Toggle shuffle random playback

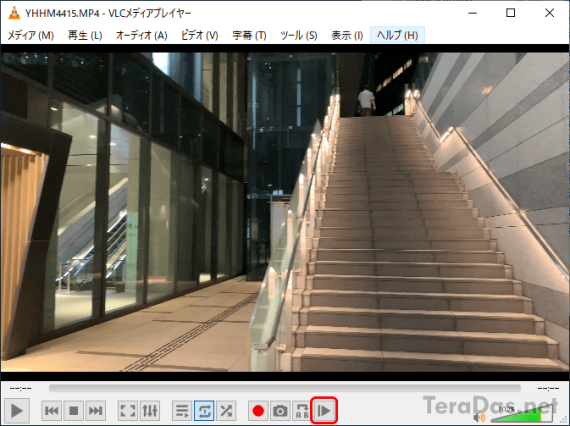(x=226, y=411)
